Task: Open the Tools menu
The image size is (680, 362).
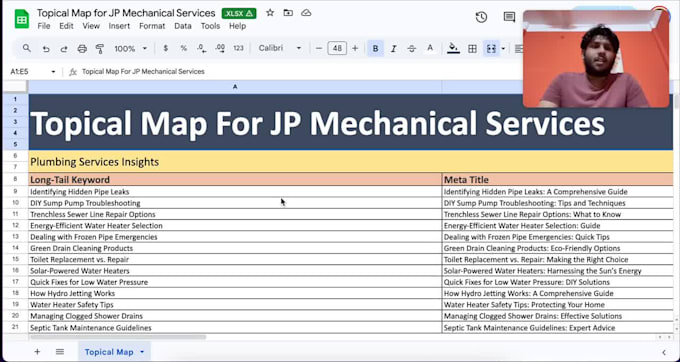Action: click(x=210, y=26)
